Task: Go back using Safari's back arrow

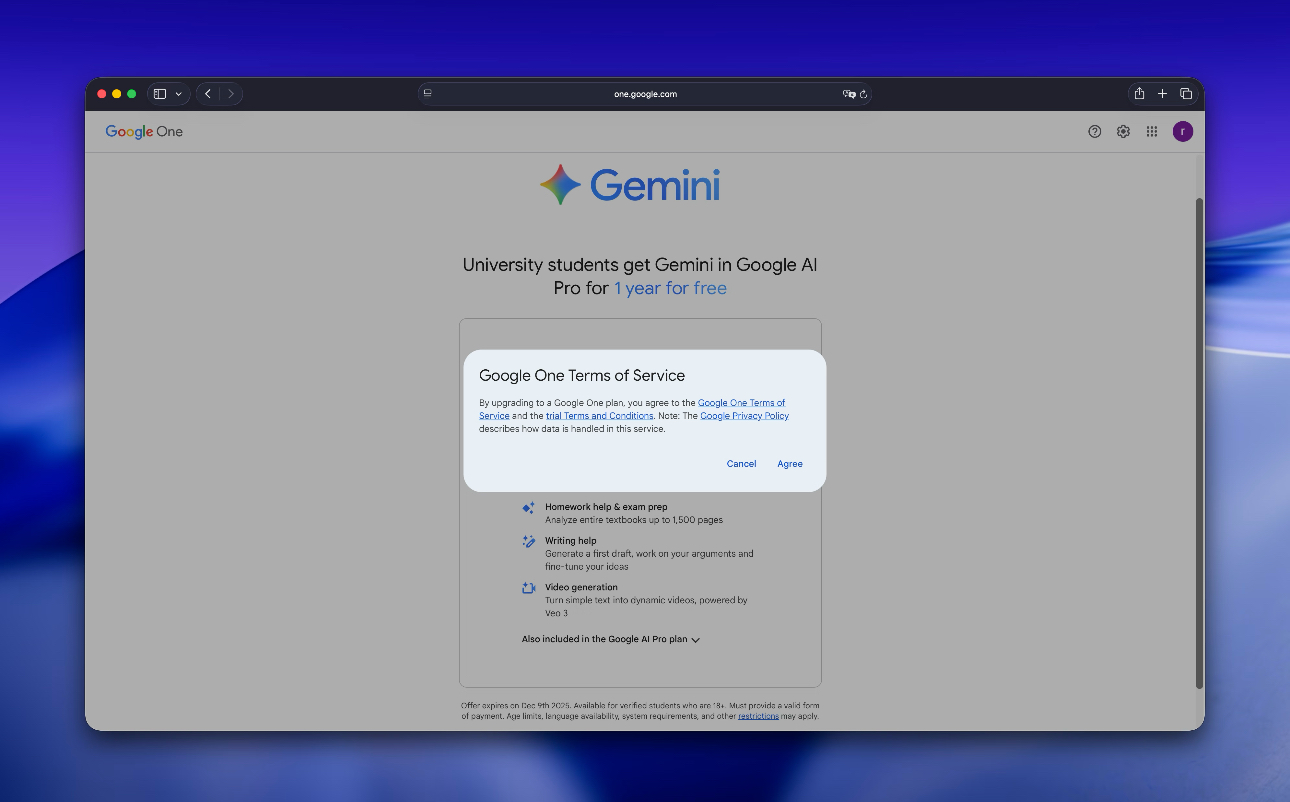Action: point(208,94)
